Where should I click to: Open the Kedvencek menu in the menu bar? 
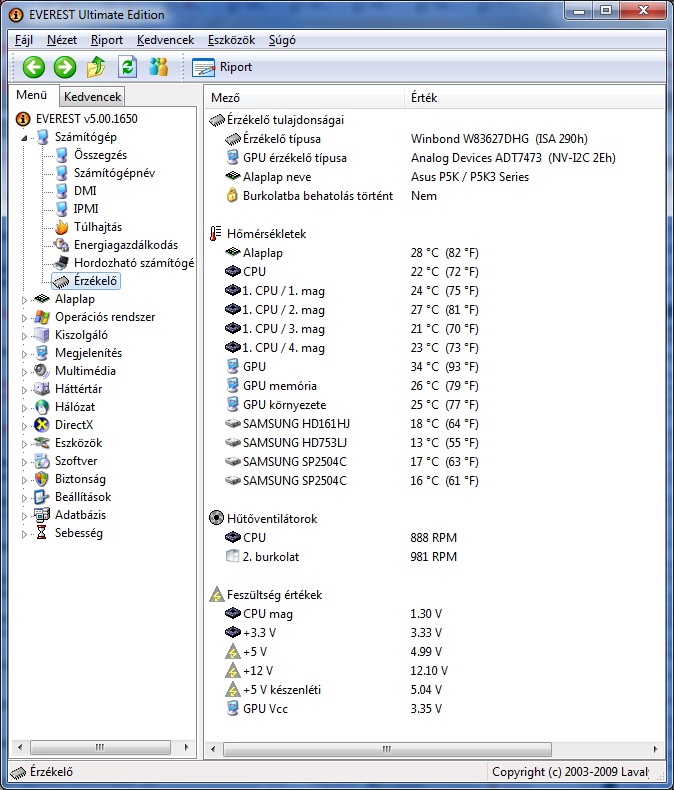tap(165, 40)
